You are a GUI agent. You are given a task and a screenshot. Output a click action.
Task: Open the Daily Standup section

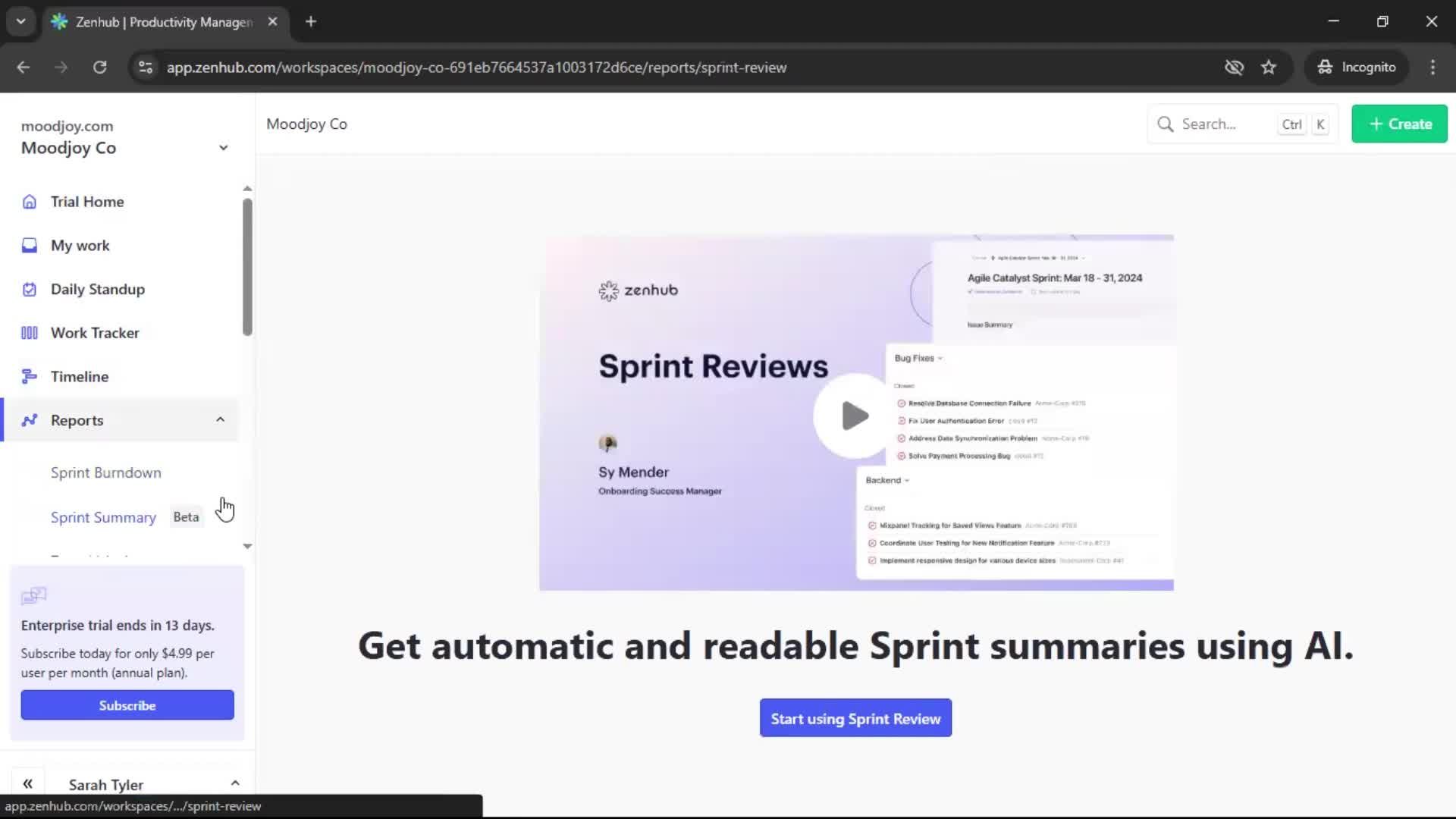pyautogui.click(x=97, y=289)
